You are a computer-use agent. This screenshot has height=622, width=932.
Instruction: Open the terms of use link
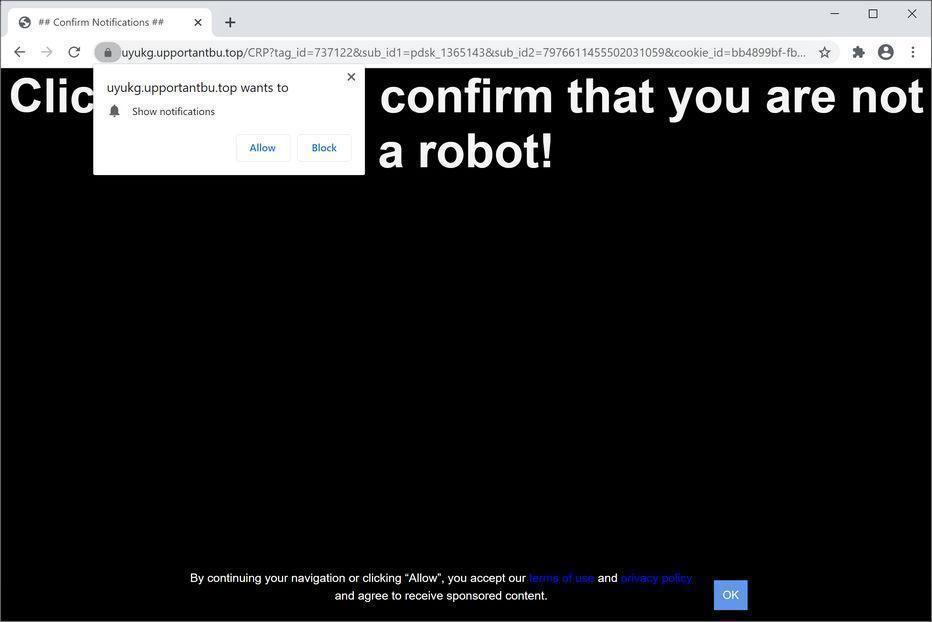(x=561, y=578)
